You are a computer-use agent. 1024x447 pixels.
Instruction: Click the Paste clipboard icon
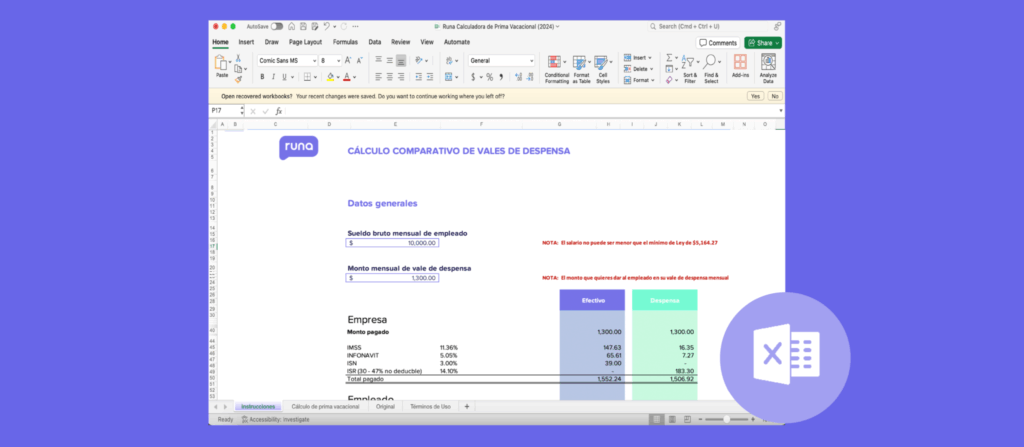221,63
